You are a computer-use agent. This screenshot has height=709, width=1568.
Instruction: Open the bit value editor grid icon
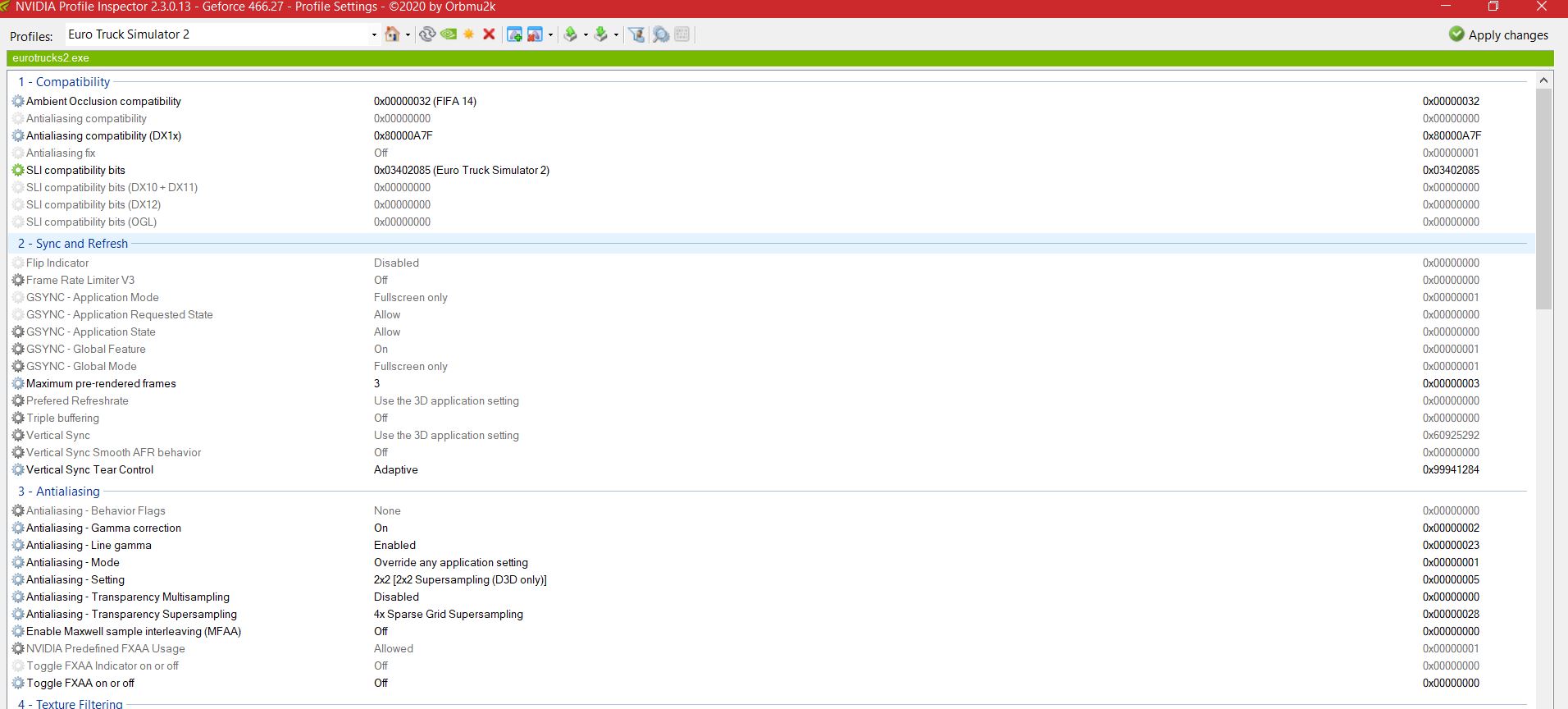[682, 34]
